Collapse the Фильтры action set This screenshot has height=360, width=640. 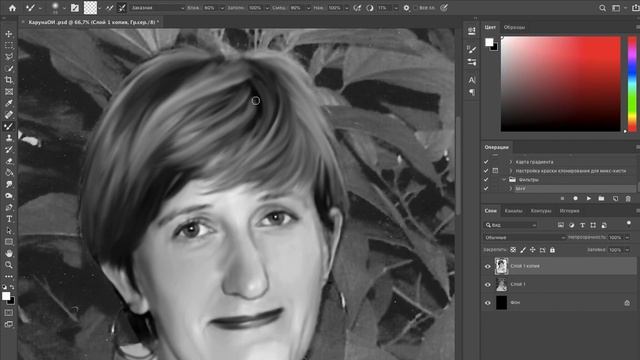pos(504,180)
